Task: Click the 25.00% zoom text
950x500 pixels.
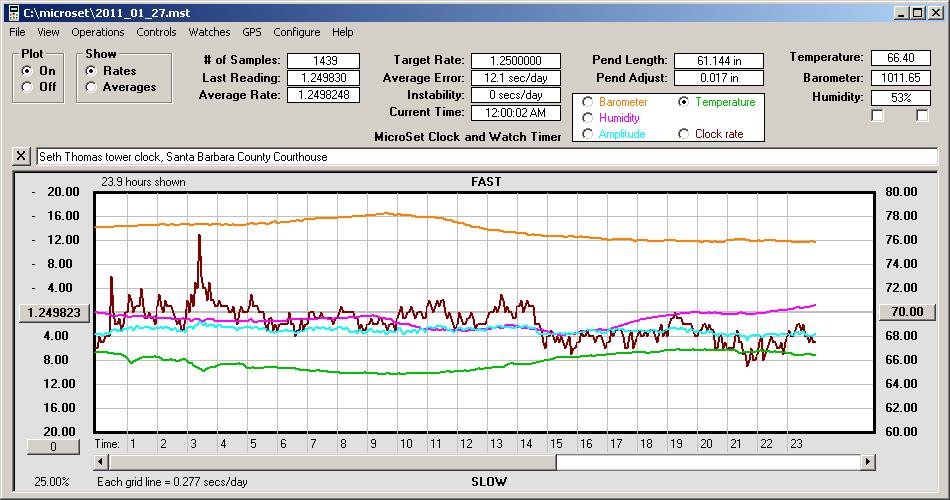Action: click(x=51, y=482)
